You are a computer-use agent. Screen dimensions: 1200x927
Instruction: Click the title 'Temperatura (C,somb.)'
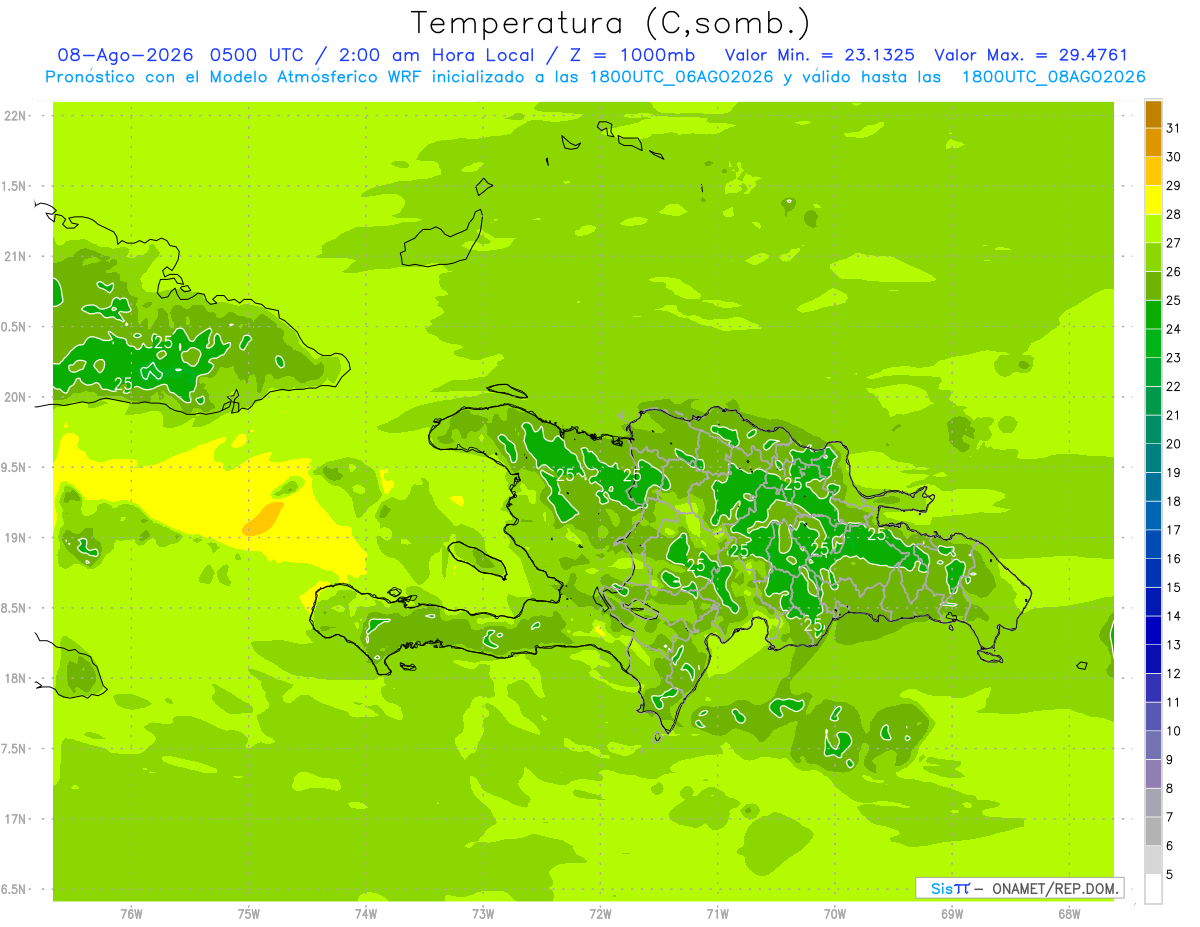click(611, 23)
